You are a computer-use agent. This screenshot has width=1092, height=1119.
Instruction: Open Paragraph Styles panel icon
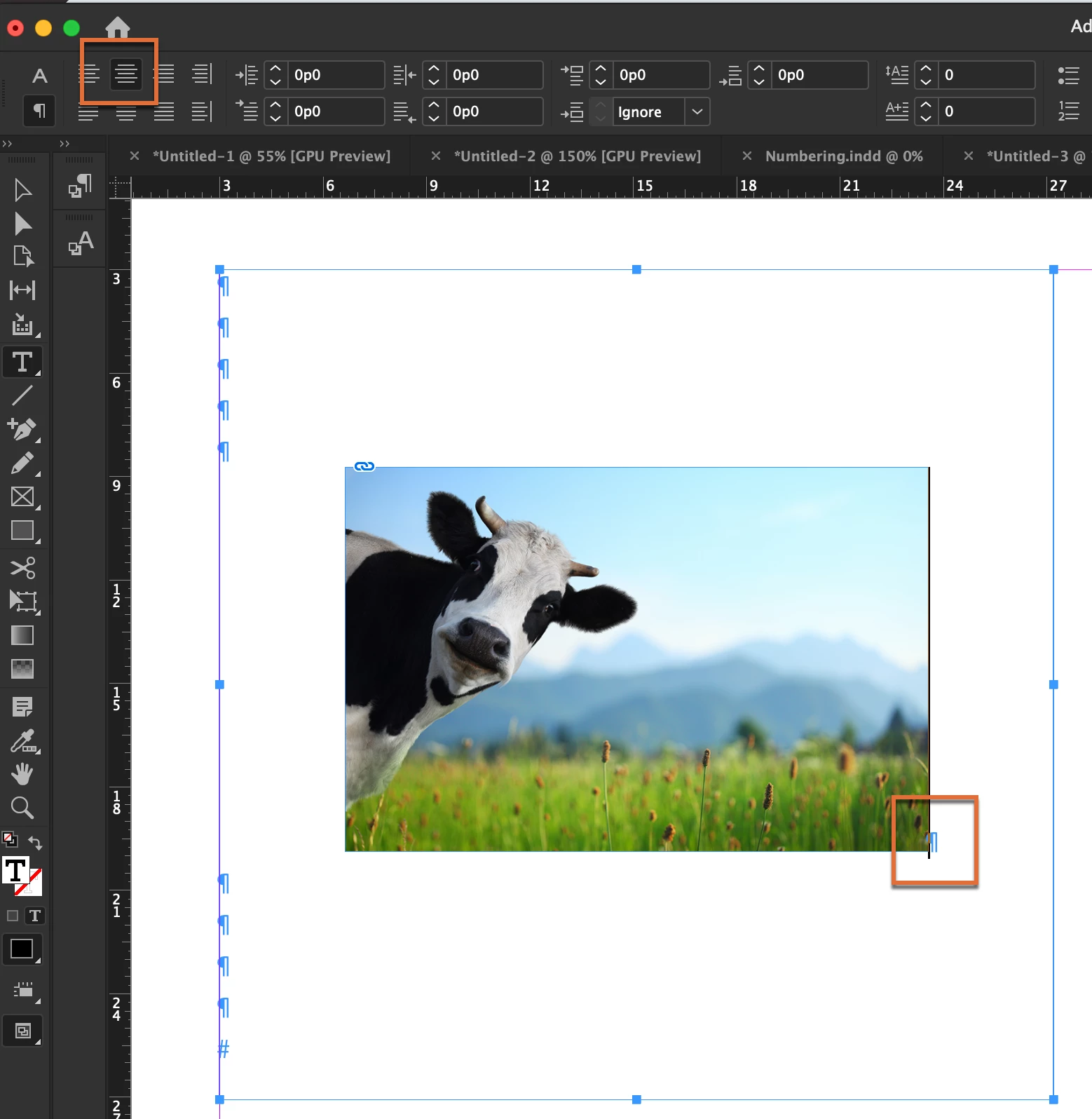pos(80,185)
